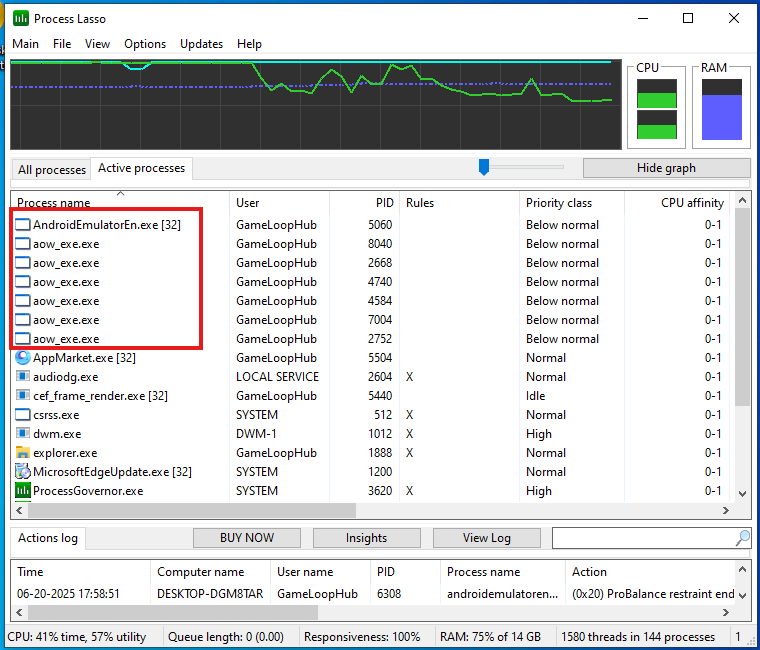
Task: Click the icon of aow_exe.exe PID 7004
Action: coord(23,320)
